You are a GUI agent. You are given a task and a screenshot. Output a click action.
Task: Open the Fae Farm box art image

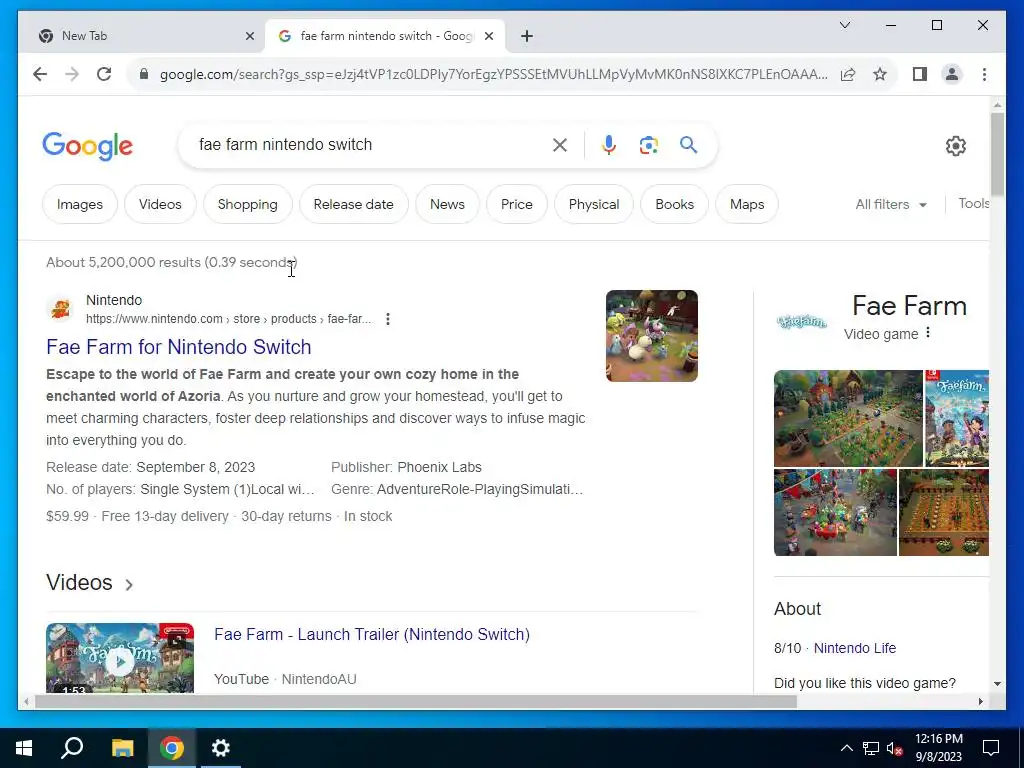pyautogui.click(x=957, y=419)
